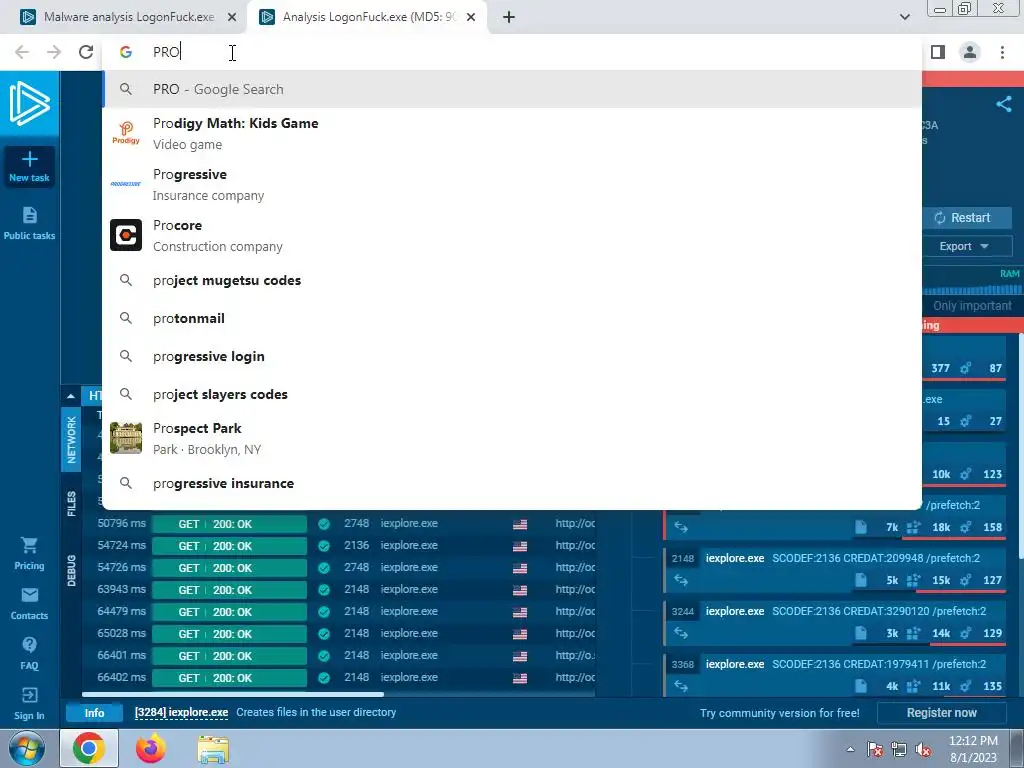This screenshot has width=1024, height=768.
Task: Click the browser forward arrow
Action: coord(54,52)
